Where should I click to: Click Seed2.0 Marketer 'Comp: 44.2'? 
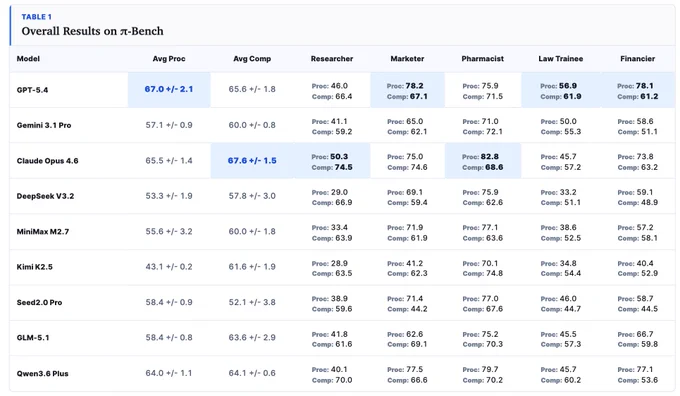click(x=407, y=309)
